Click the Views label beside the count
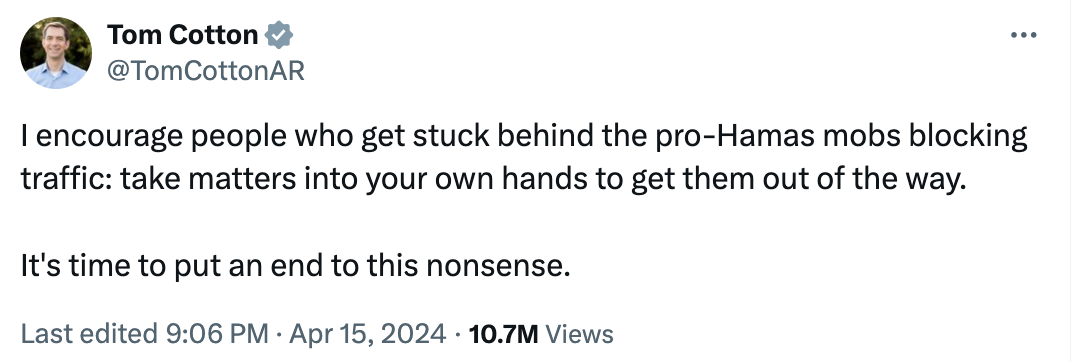 coord(579,334)
